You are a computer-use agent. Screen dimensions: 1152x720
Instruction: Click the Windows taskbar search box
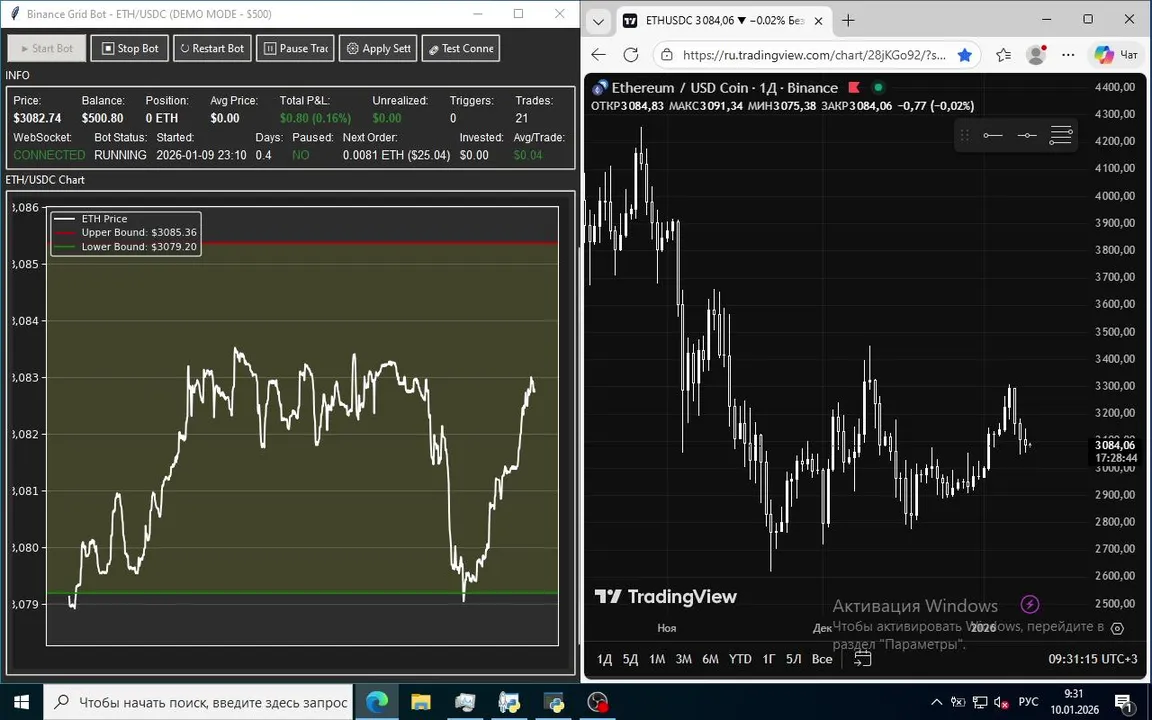[198, 702]
